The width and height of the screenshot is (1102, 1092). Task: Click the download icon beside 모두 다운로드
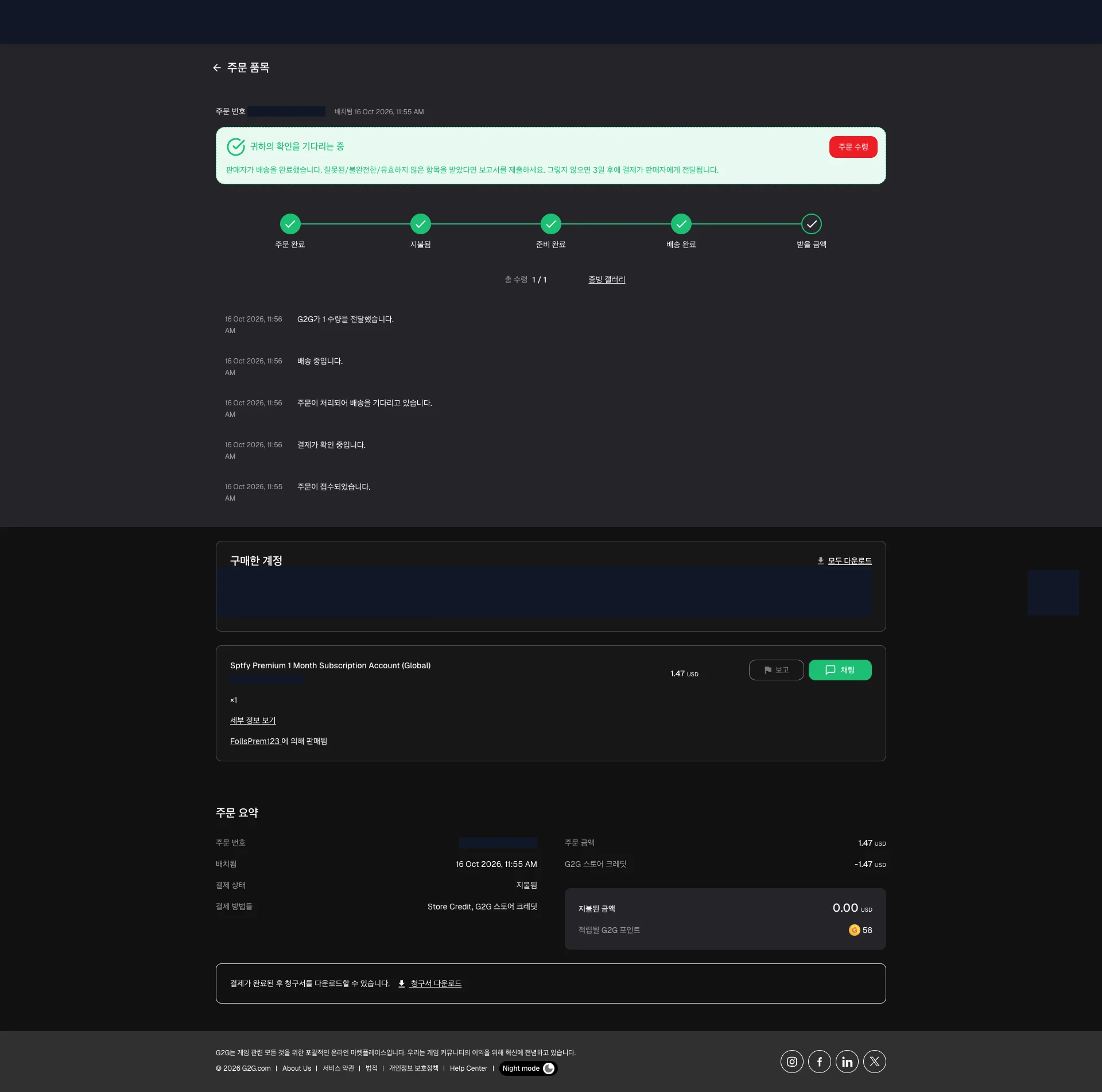point(821,561)
